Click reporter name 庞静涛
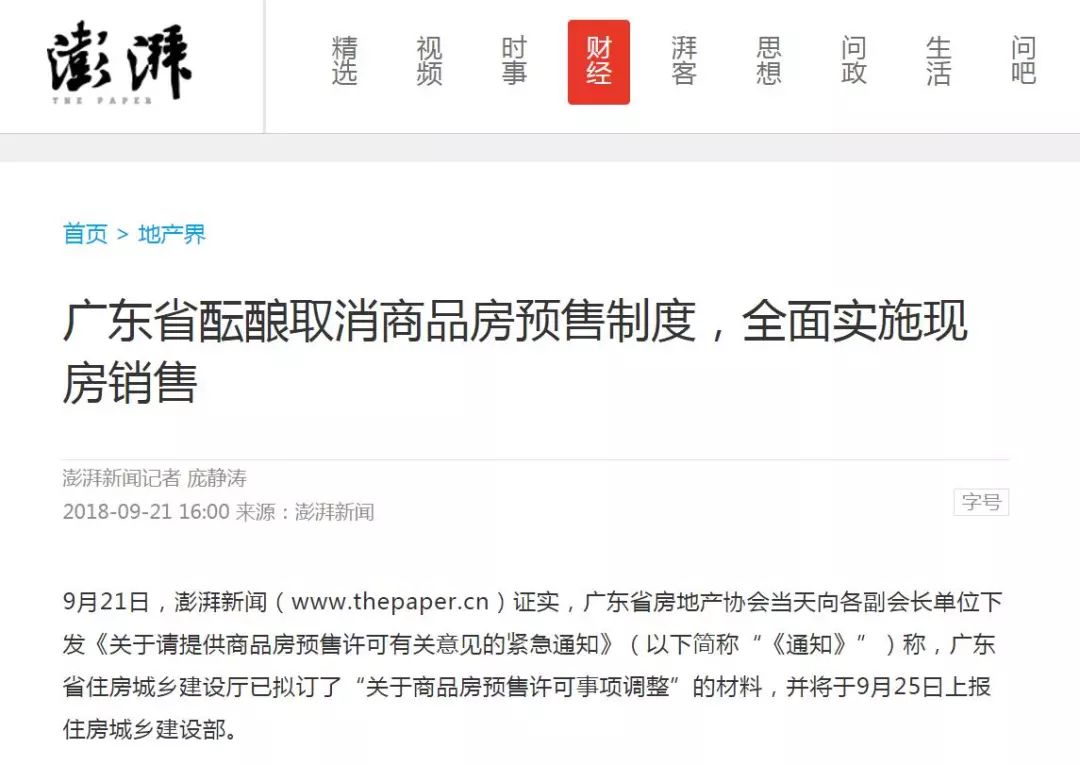Image resolution: width=1080 pixels, height=765 pixels. (217, 478)
